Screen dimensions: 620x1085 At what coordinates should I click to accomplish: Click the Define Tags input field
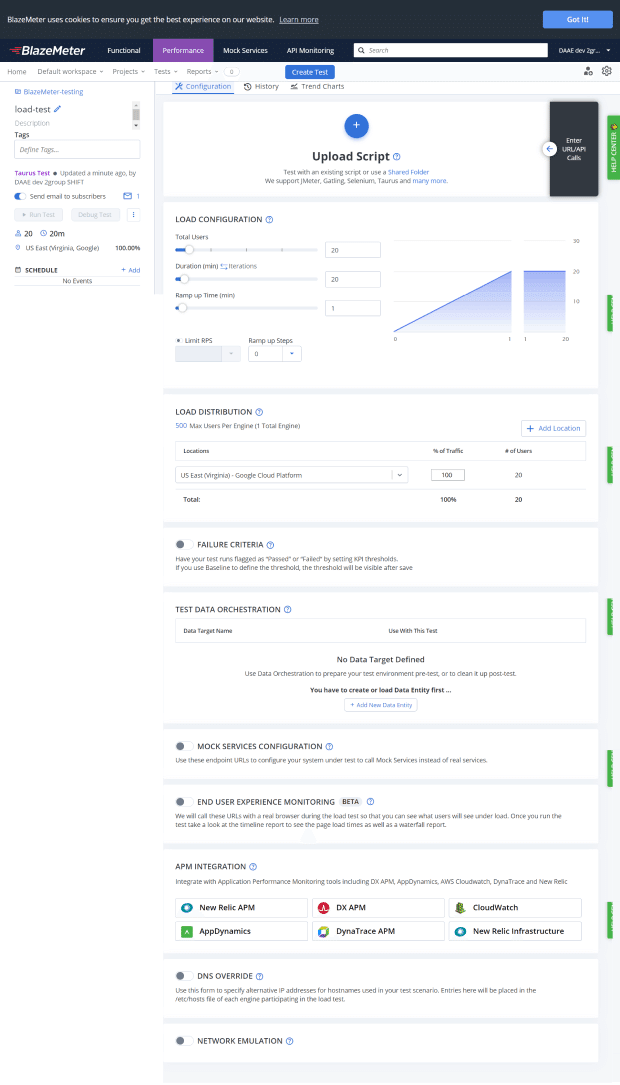click(x=77, y=149)
